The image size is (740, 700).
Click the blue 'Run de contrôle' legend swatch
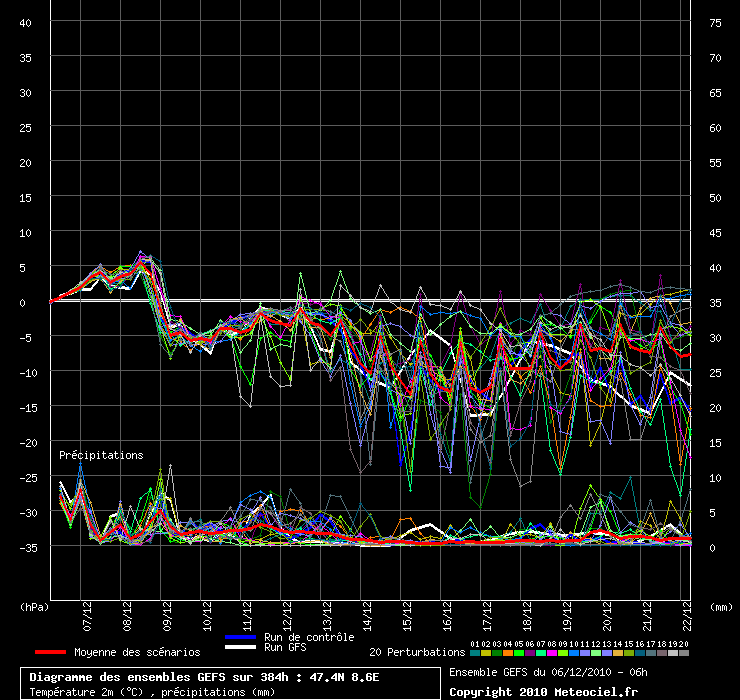241,637
